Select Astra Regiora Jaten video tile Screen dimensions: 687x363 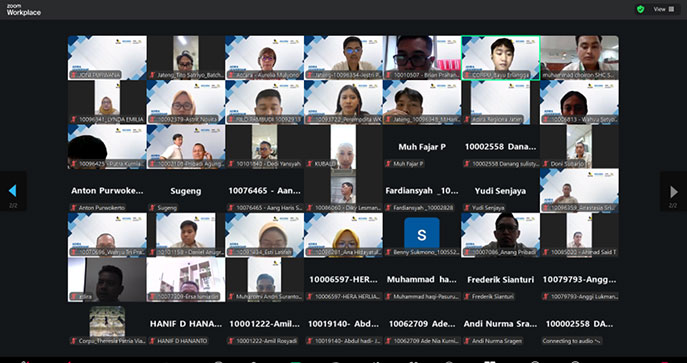pos(500,102)
